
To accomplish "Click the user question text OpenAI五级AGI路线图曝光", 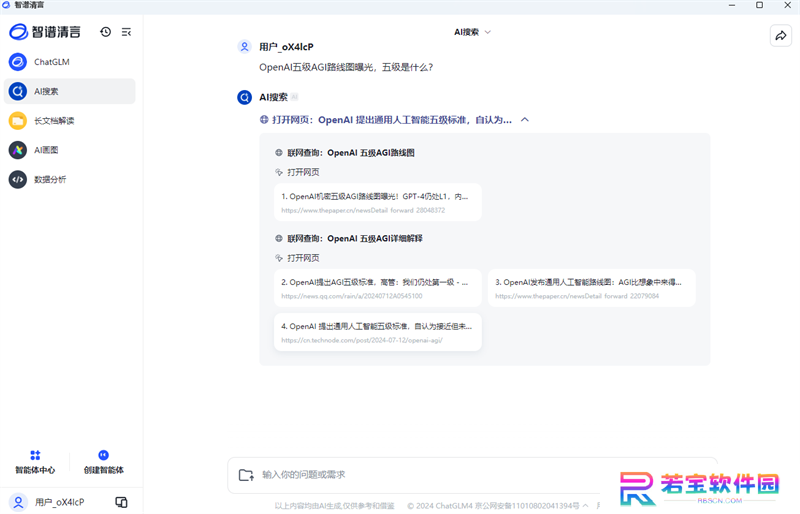I will click(x=346, y=67).
